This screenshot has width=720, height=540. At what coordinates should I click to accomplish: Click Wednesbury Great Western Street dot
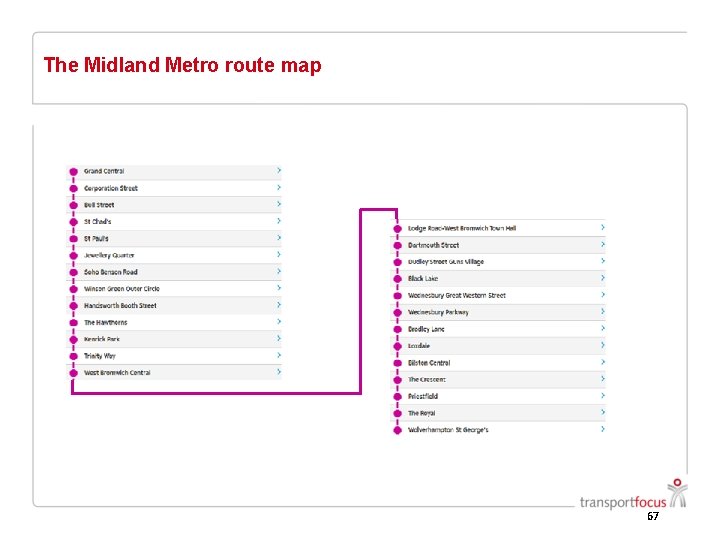[398, 296]
